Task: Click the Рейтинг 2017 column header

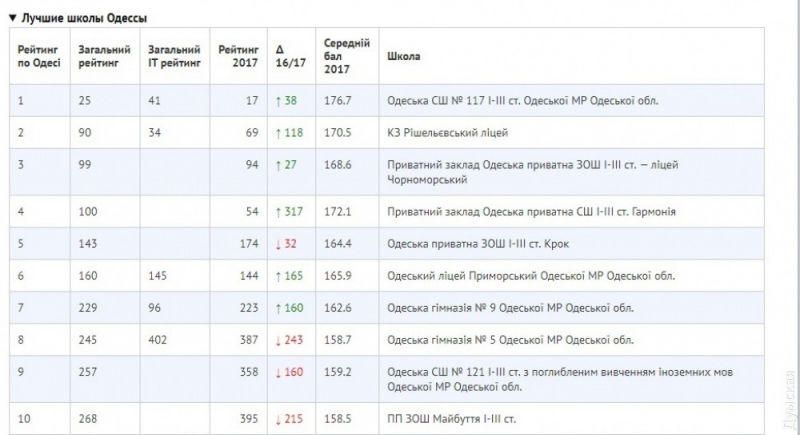Action: [238, 56]
